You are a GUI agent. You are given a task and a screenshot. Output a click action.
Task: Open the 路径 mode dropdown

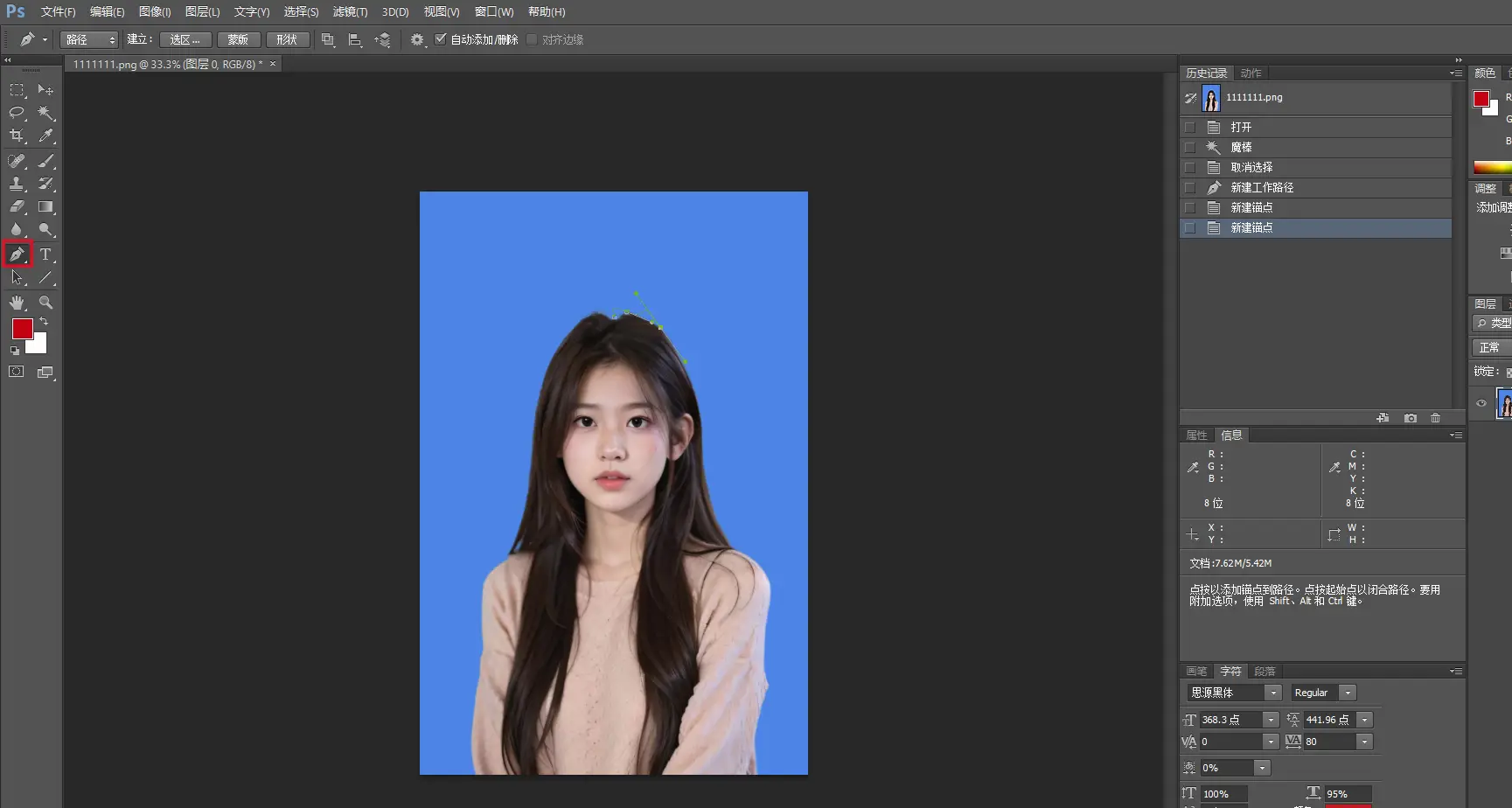point(88,39)
